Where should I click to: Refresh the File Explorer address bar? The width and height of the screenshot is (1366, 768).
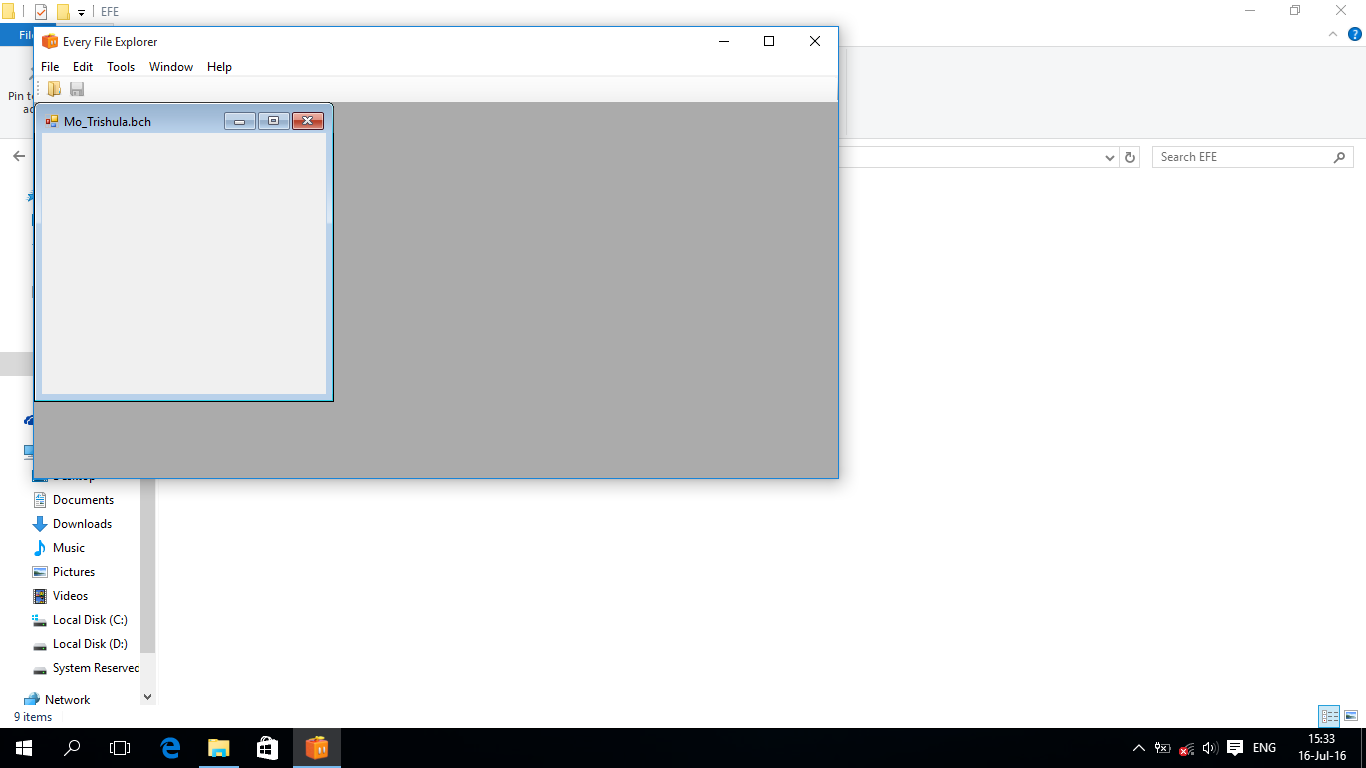tap(1130, 157)
